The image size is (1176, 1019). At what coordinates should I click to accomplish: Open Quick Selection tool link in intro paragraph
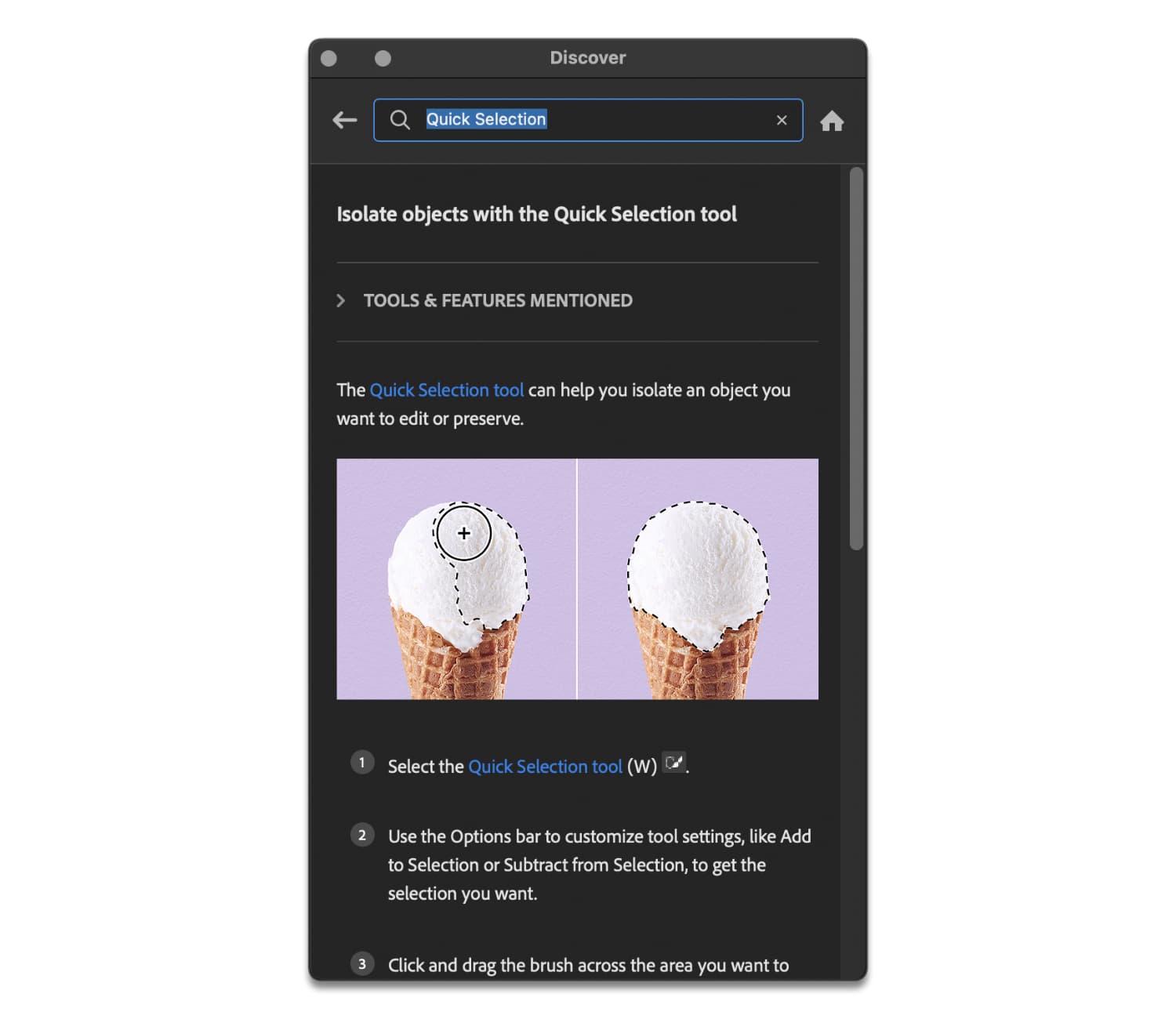pyautogui.click(x=446, y=390)
